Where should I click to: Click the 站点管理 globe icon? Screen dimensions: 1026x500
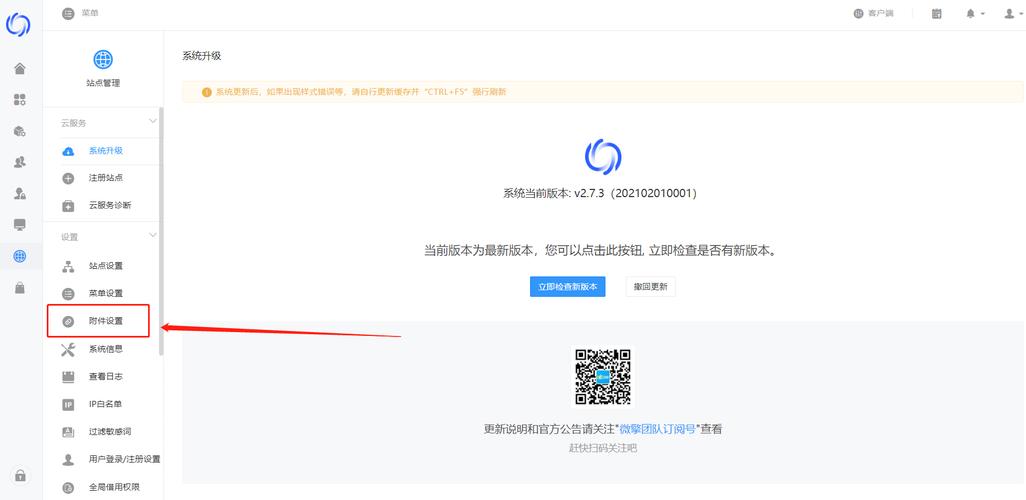(x=103, y=60)
